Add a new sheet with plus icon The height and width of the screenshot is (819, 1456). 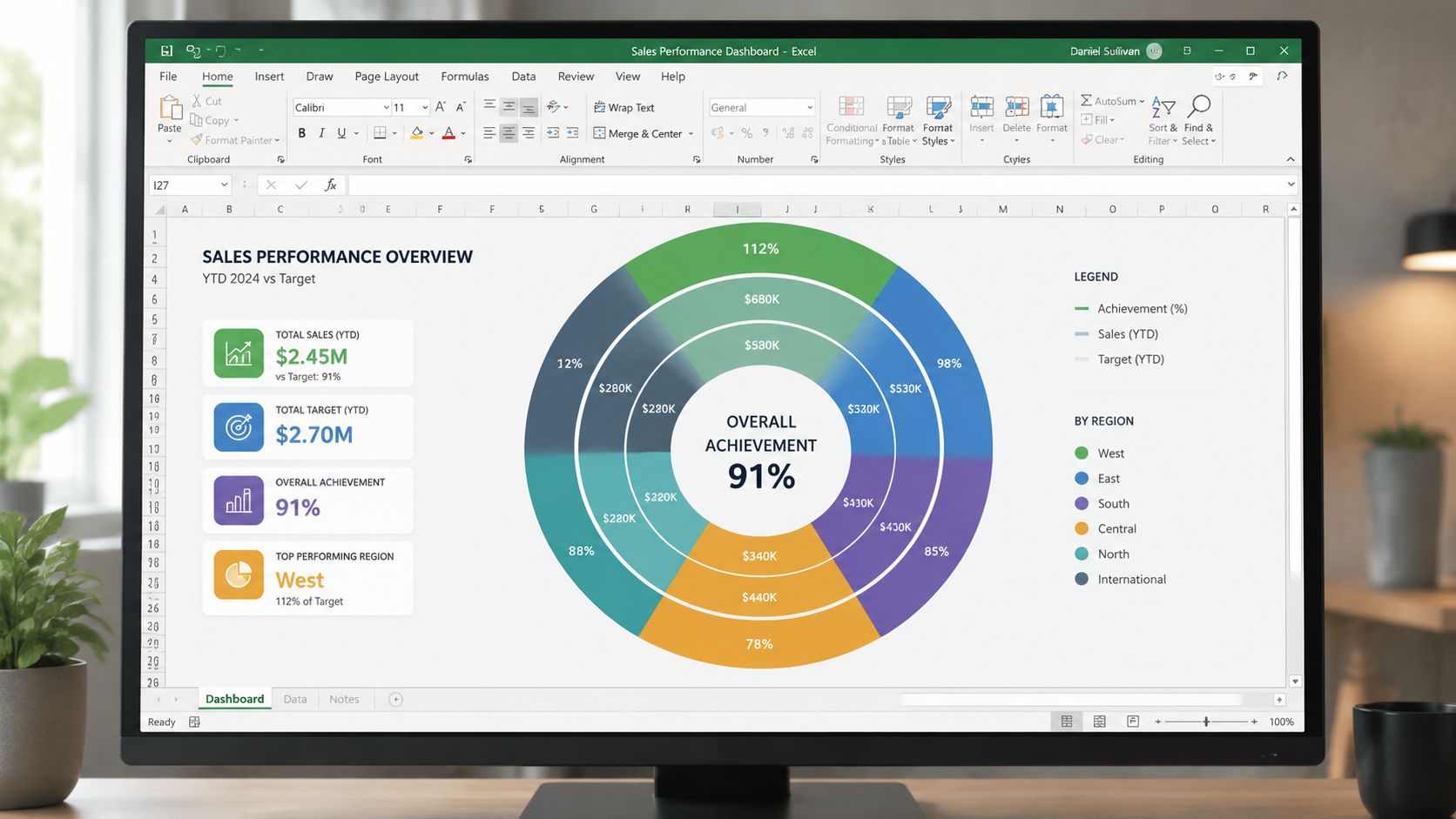(395, 699)
